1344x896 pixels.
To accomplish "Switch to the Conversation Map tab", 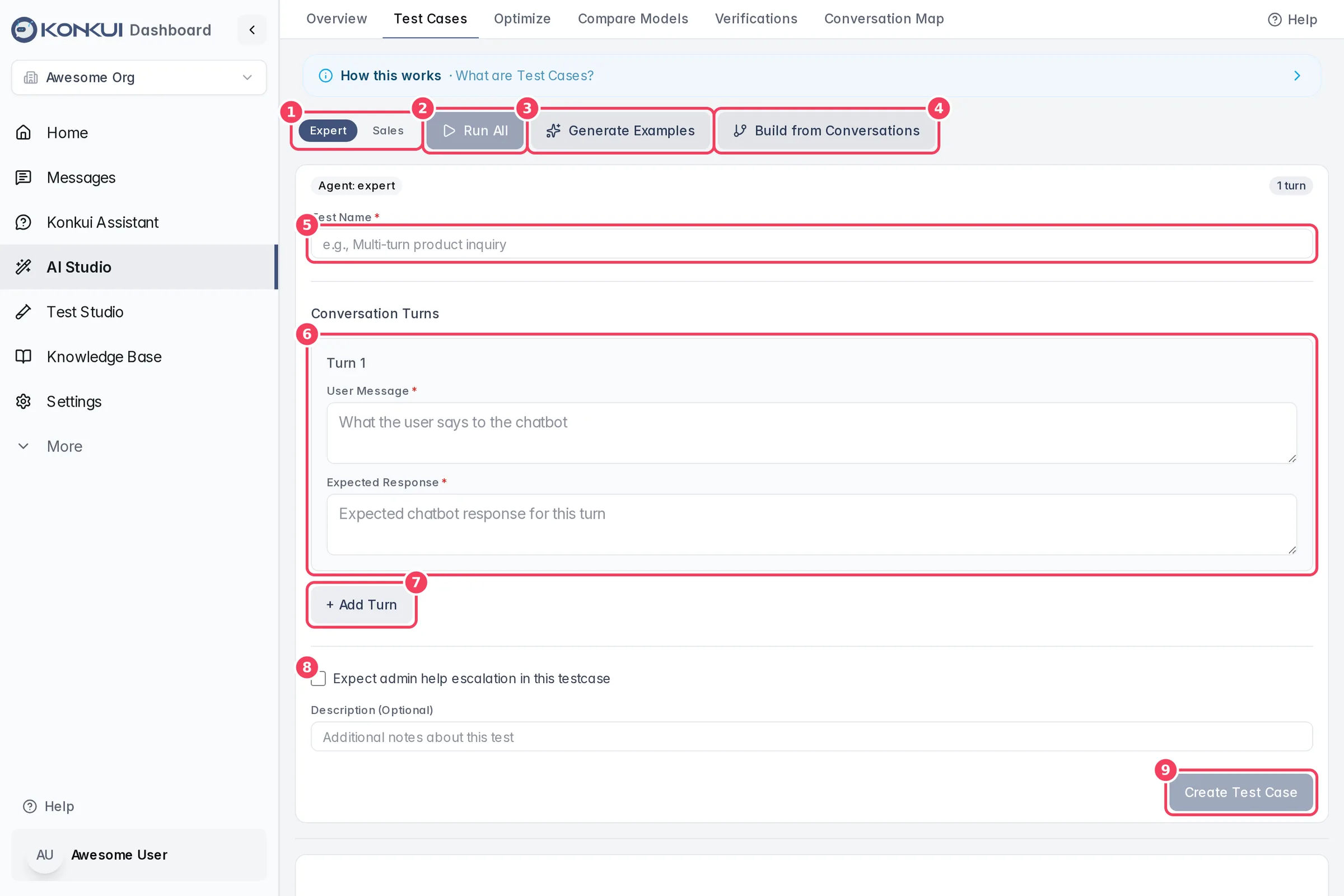I will click(884, 19).
